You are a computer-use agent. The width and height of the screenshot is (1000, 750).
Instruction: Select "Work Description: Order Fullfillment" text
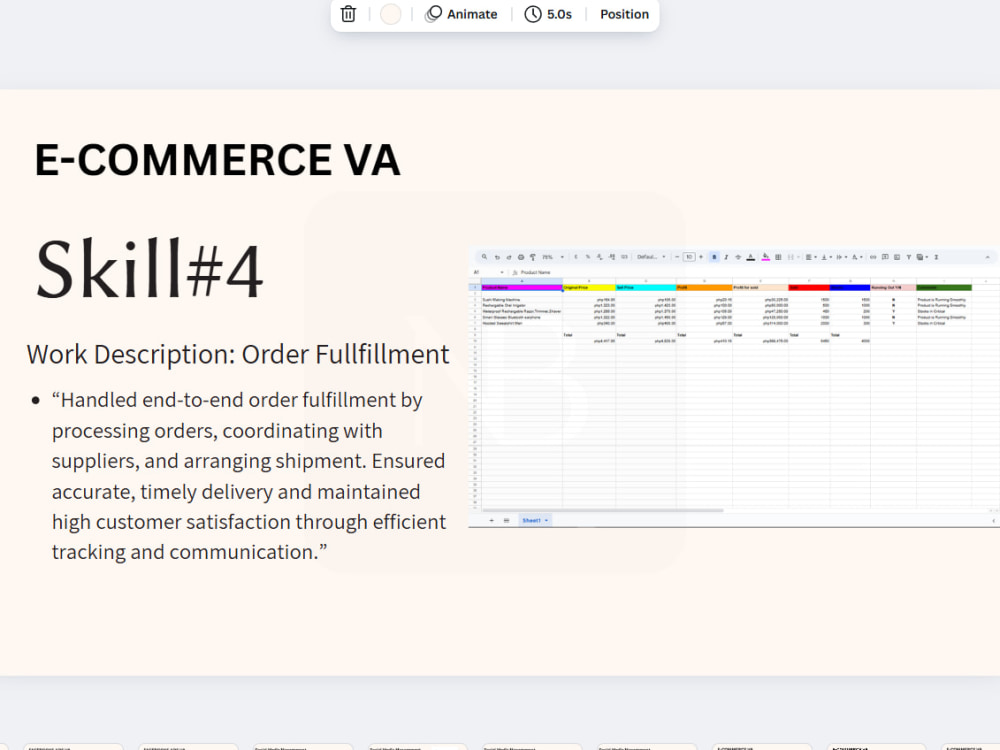(238, 355)
